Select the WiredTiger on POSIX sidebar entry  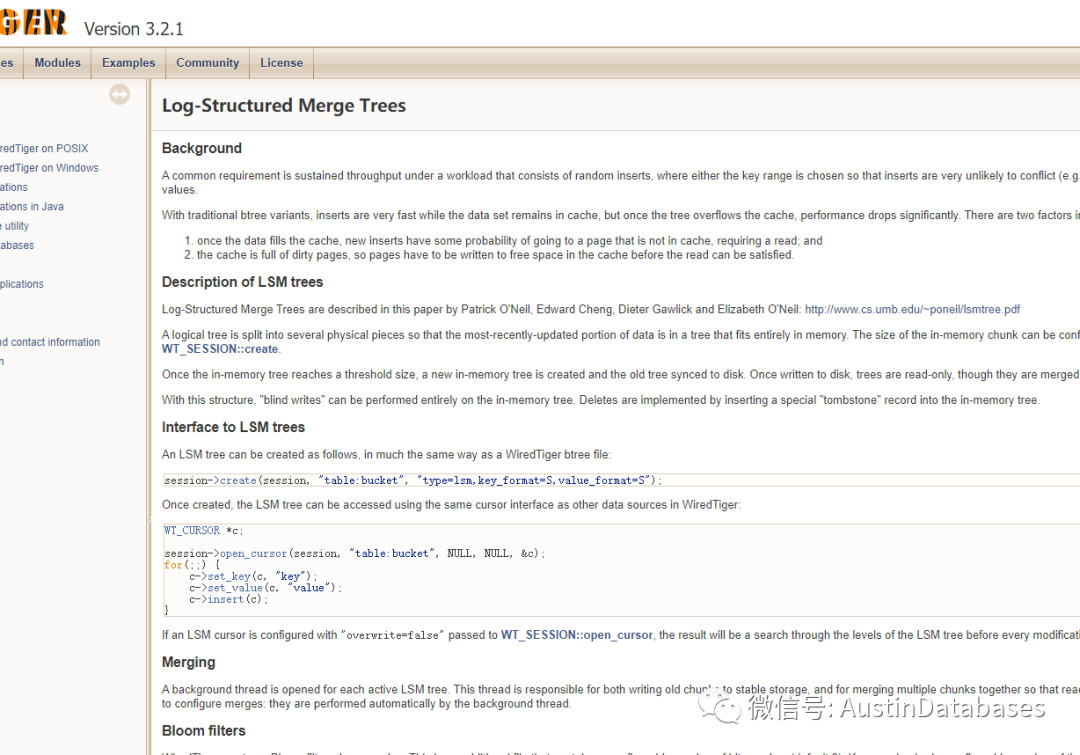(44, 149)
